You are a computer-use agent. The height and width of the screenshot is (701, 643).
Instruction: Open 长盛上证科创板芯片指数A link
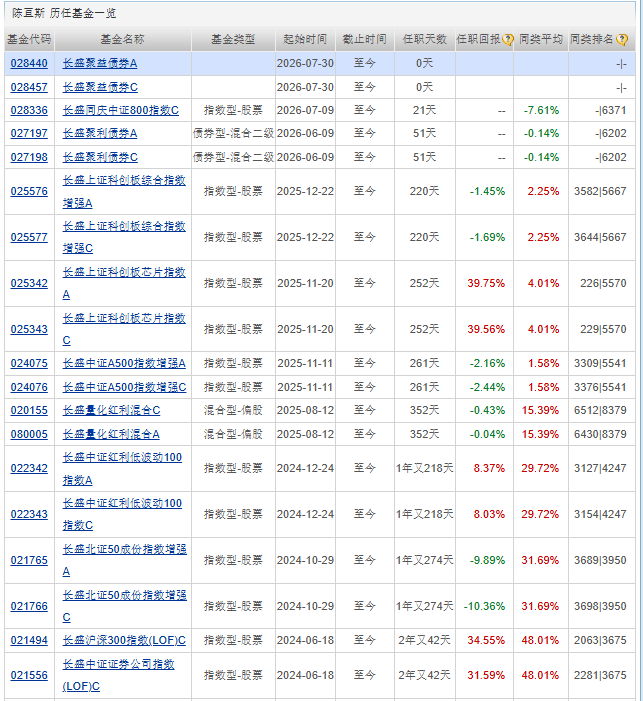[124, 283]
